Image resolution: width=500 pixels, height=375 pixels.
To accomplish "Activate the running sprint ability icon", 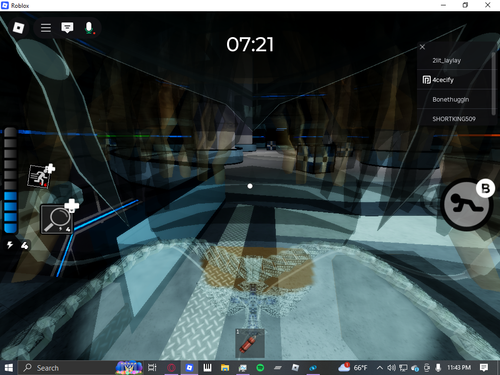I will [x=41, y=176].
